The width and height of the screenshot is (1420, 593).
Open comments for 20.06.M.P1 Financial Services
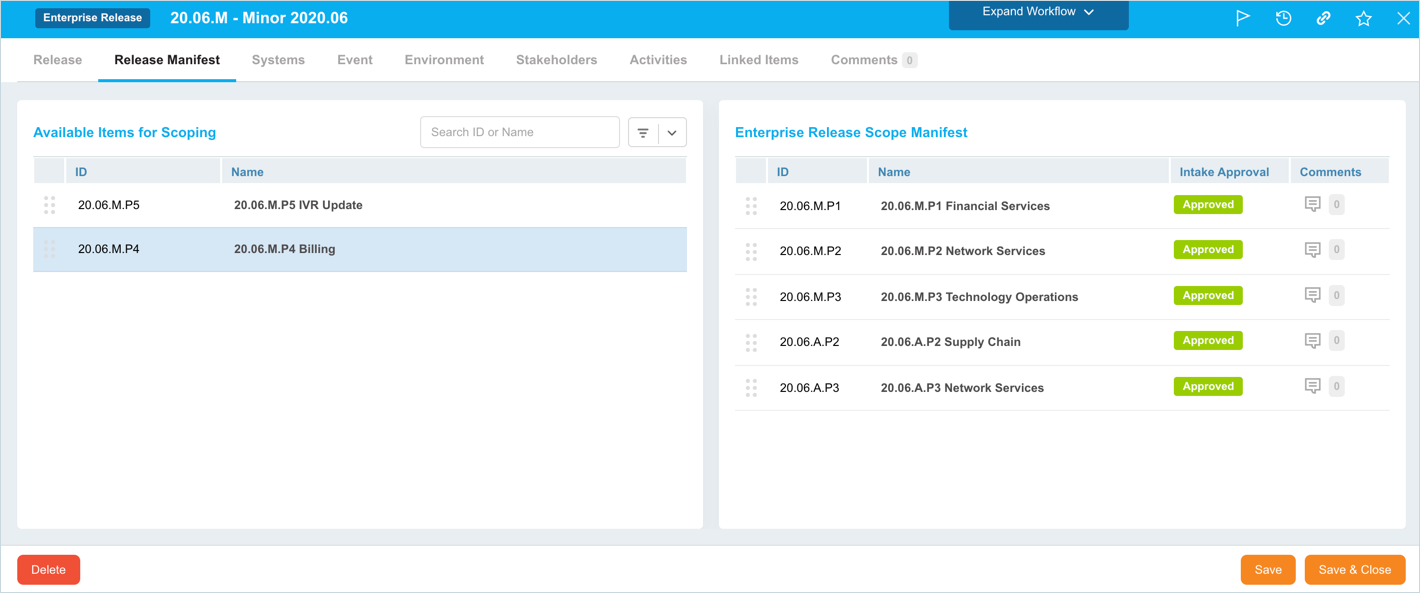point(1313,205)
